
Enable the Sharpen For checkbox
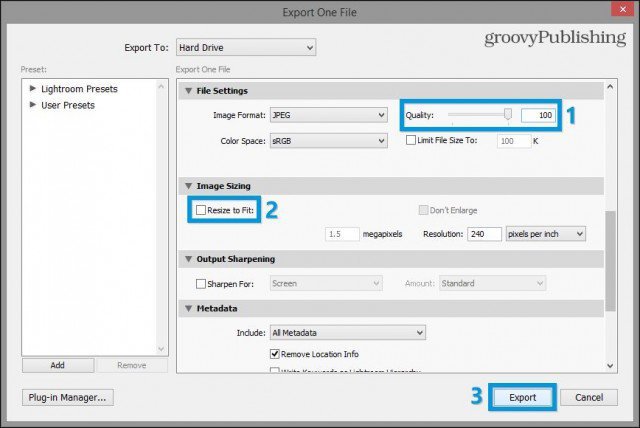[200, 284]
